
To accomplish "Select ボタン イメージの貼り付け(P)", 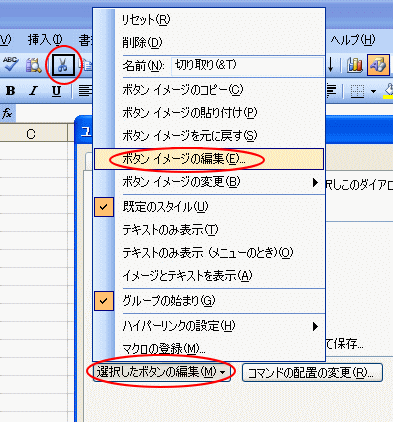I will coord(209,113).
